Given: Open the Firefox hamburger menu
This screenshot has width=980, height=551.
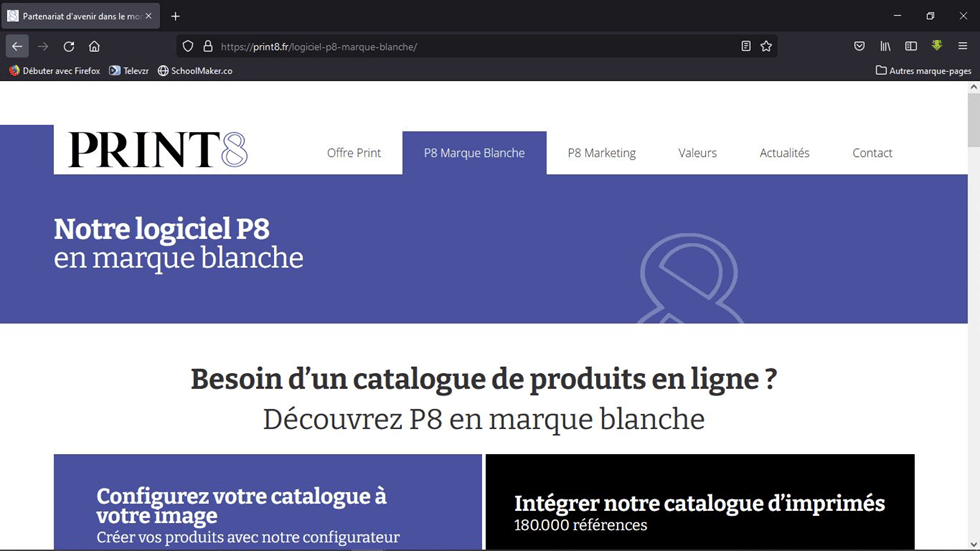Looking at the screenshot, I should point(962,46).
